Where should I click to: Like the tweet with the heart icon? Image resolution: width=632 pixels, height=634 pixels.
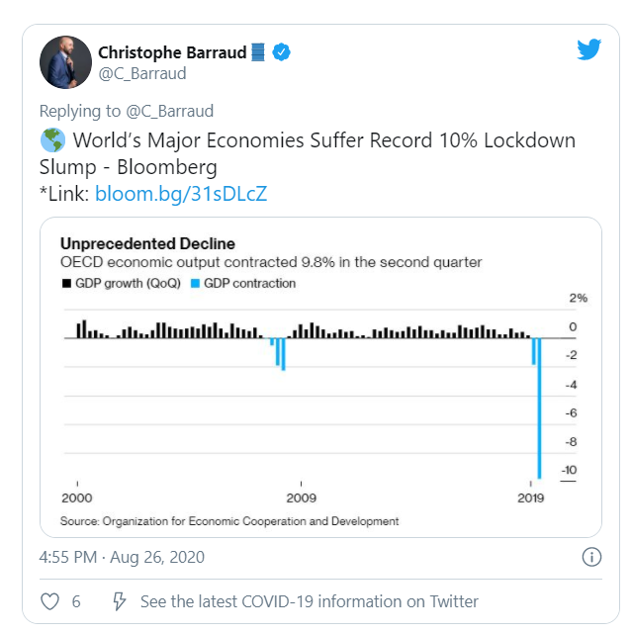coord(50,601)
